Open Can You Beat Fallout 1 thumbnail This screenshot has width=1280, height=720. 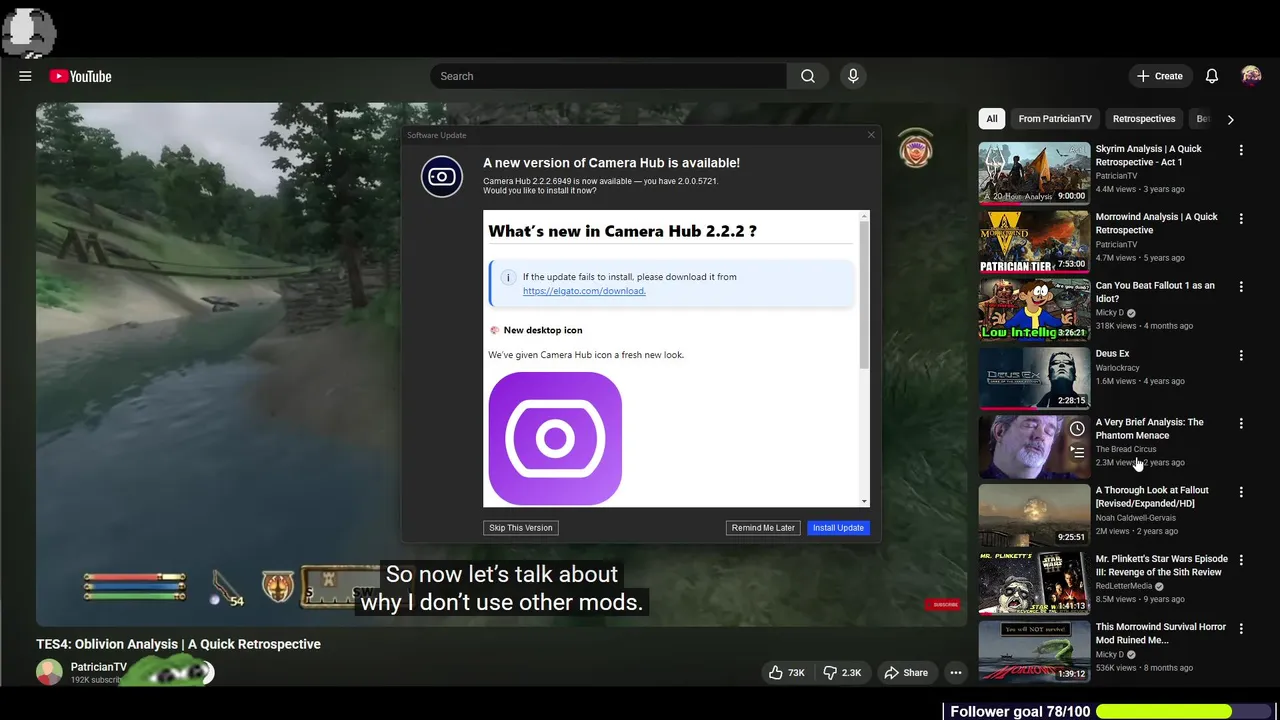tap(1034, 309)
